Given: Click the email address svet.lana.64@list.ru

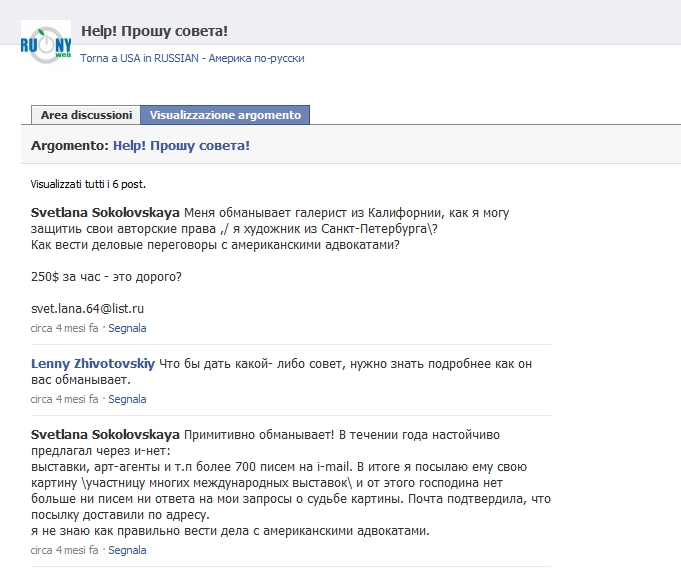Looking at the screenshot, I should [x=88, y=308].
